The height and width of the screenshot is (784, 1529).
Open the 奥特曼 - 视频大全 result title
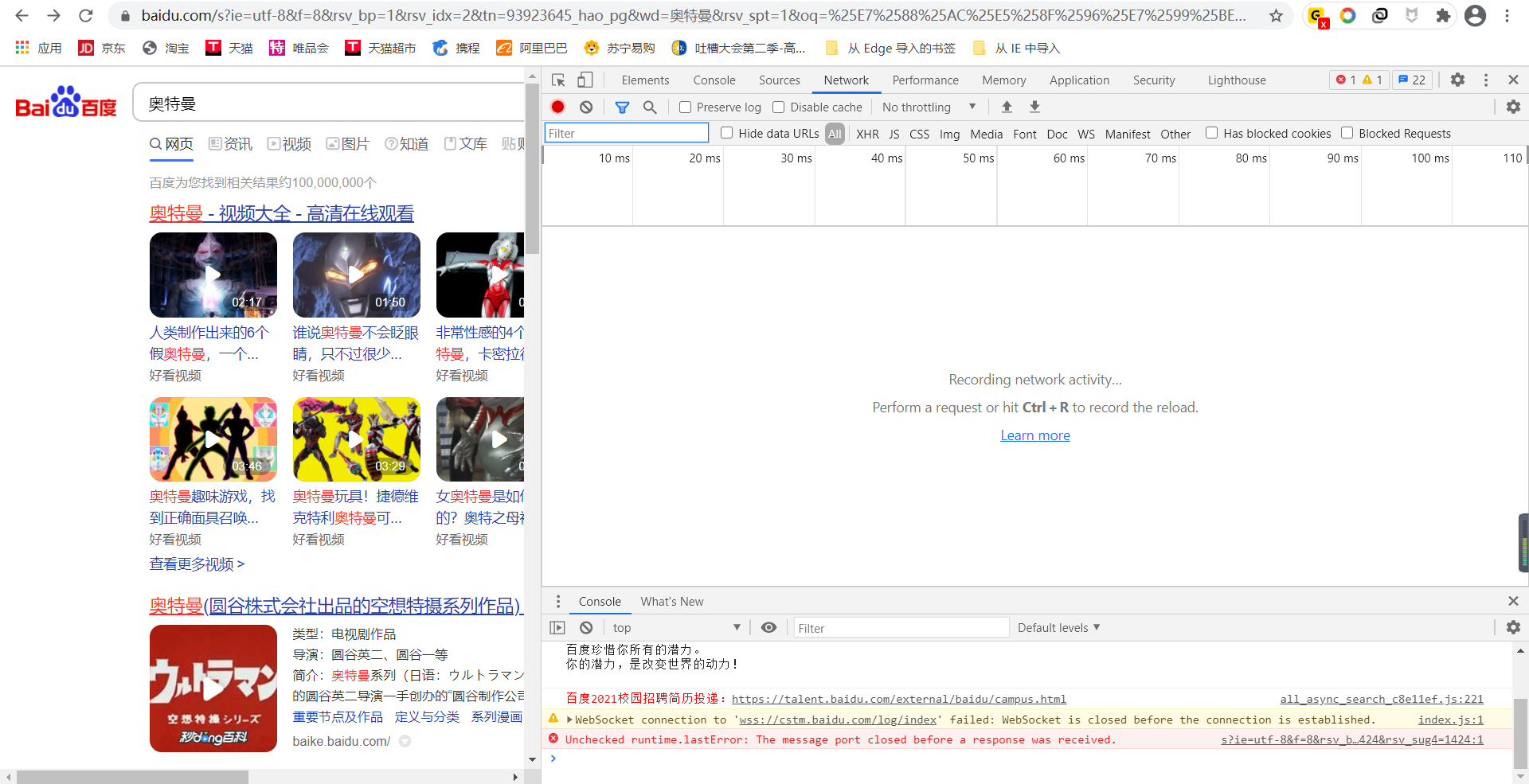282,213
